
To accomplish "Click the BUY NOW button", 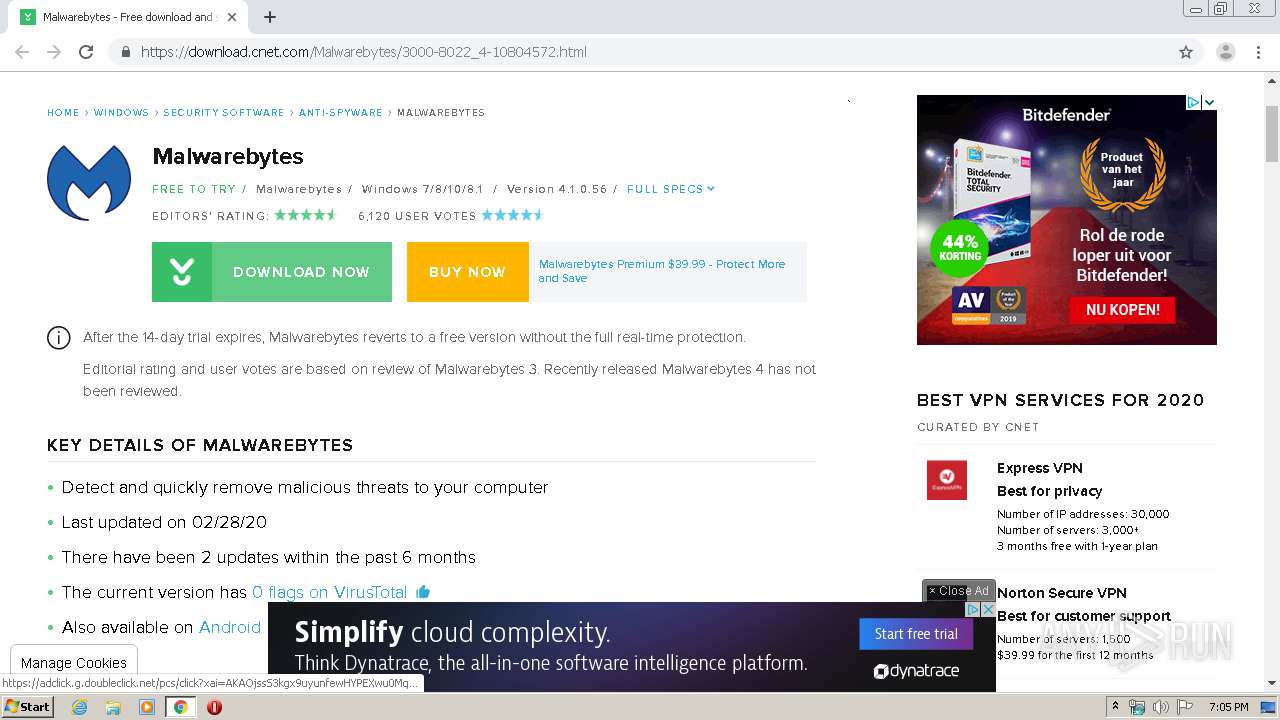I will coord(467,272).
